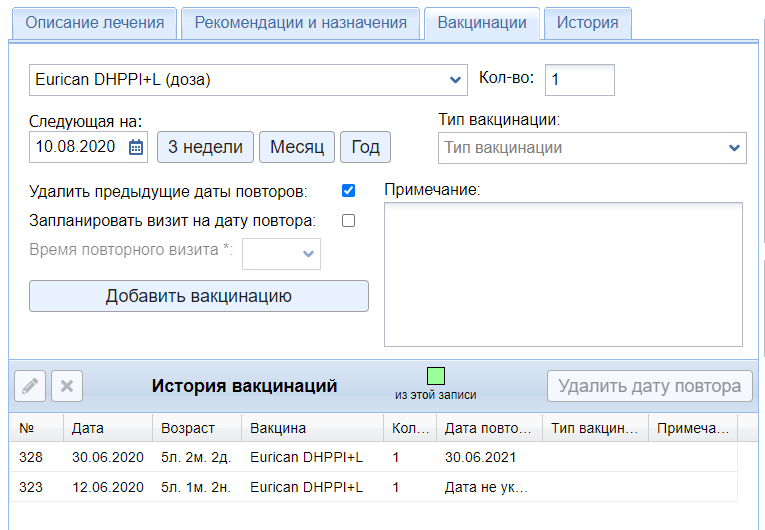Toggle 'Удалить предыдущие даты повторов' checkbox

coord(348,190)
